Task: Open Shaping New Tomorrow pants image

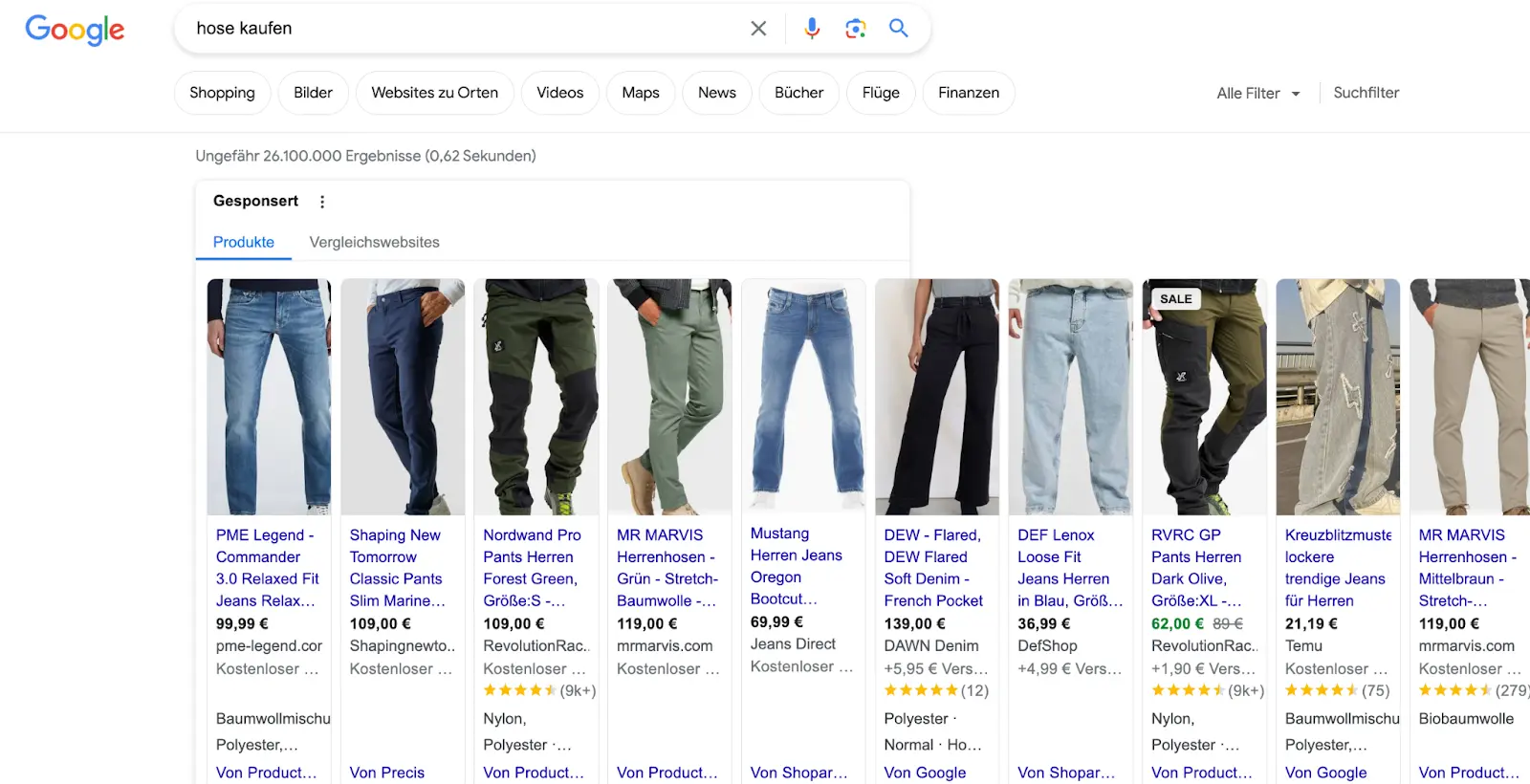Action: pos(403,397)
